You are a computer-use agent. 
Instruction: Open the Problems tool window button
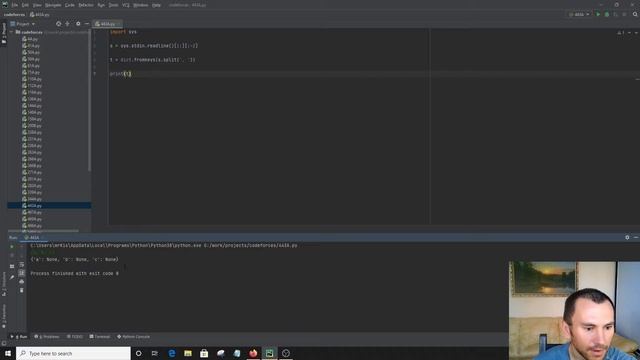(x=47, y=337)
